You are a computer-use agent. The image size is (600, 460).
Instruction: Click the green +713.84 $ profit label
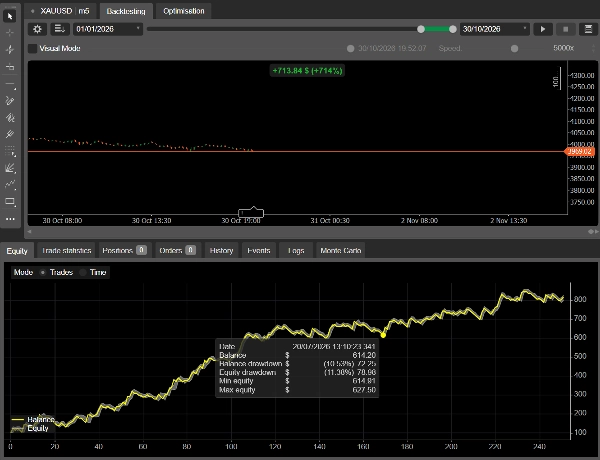307,70
